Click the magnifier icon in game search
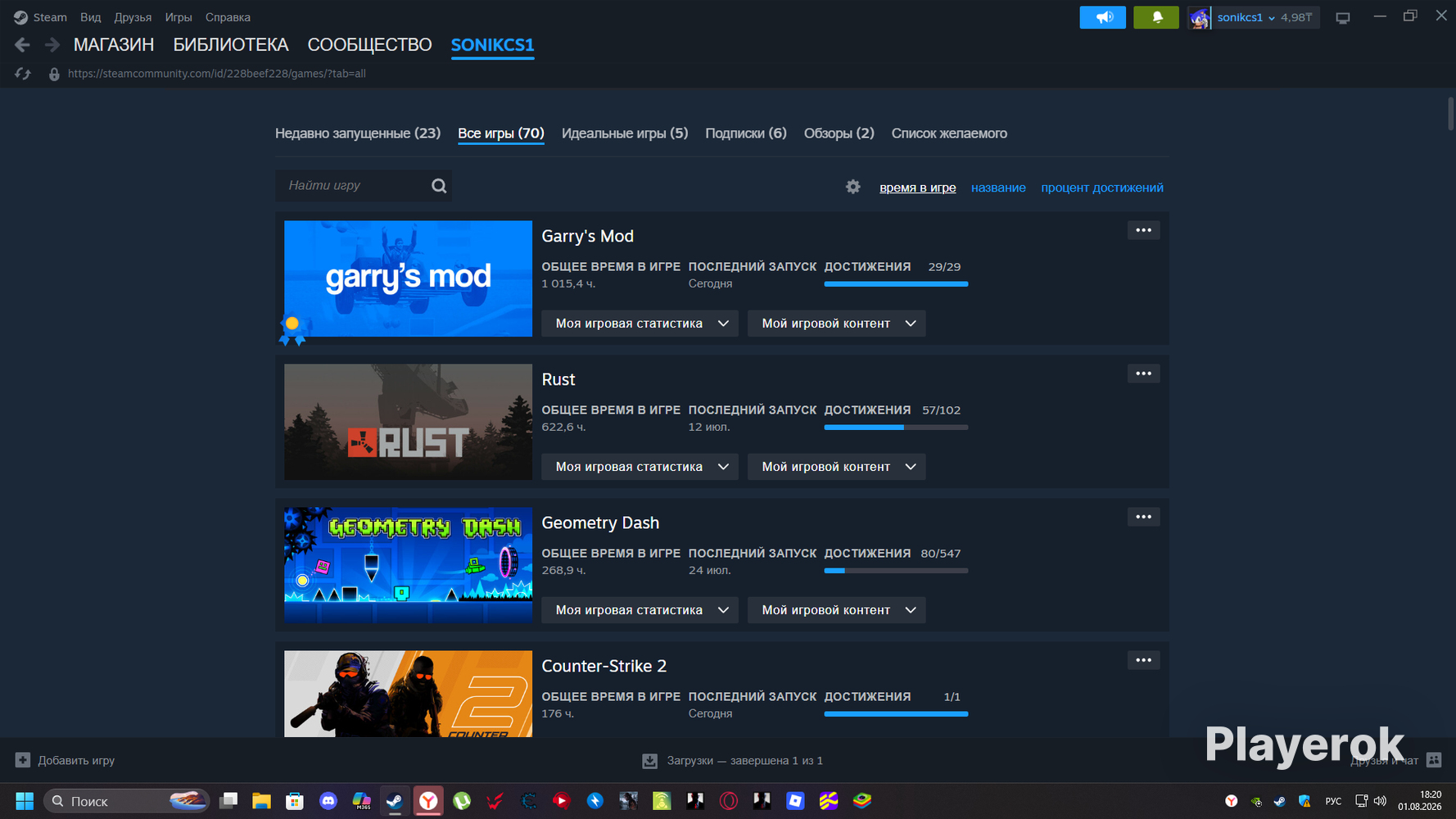The image size is (1456, 819). (439, 186)
